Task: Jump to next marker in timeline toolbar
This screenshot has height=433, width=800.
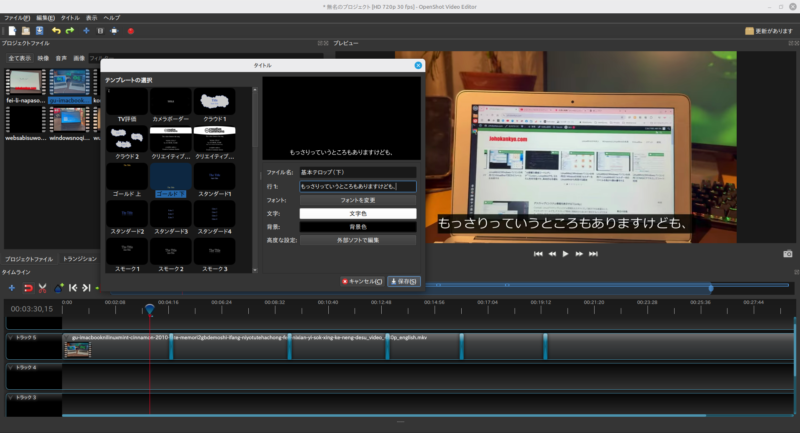Action: coord(87,288)
